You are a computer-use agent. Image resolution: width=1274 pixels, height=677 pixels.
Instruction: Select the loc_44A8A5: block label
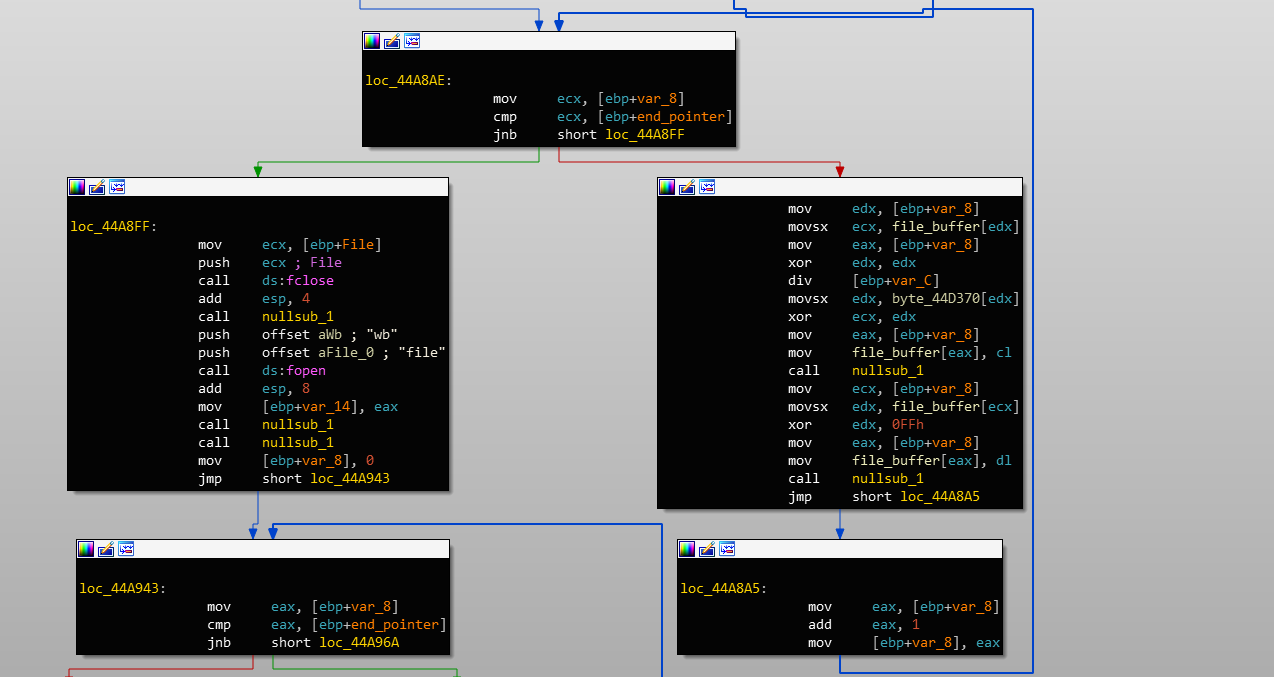click(724, 589)
